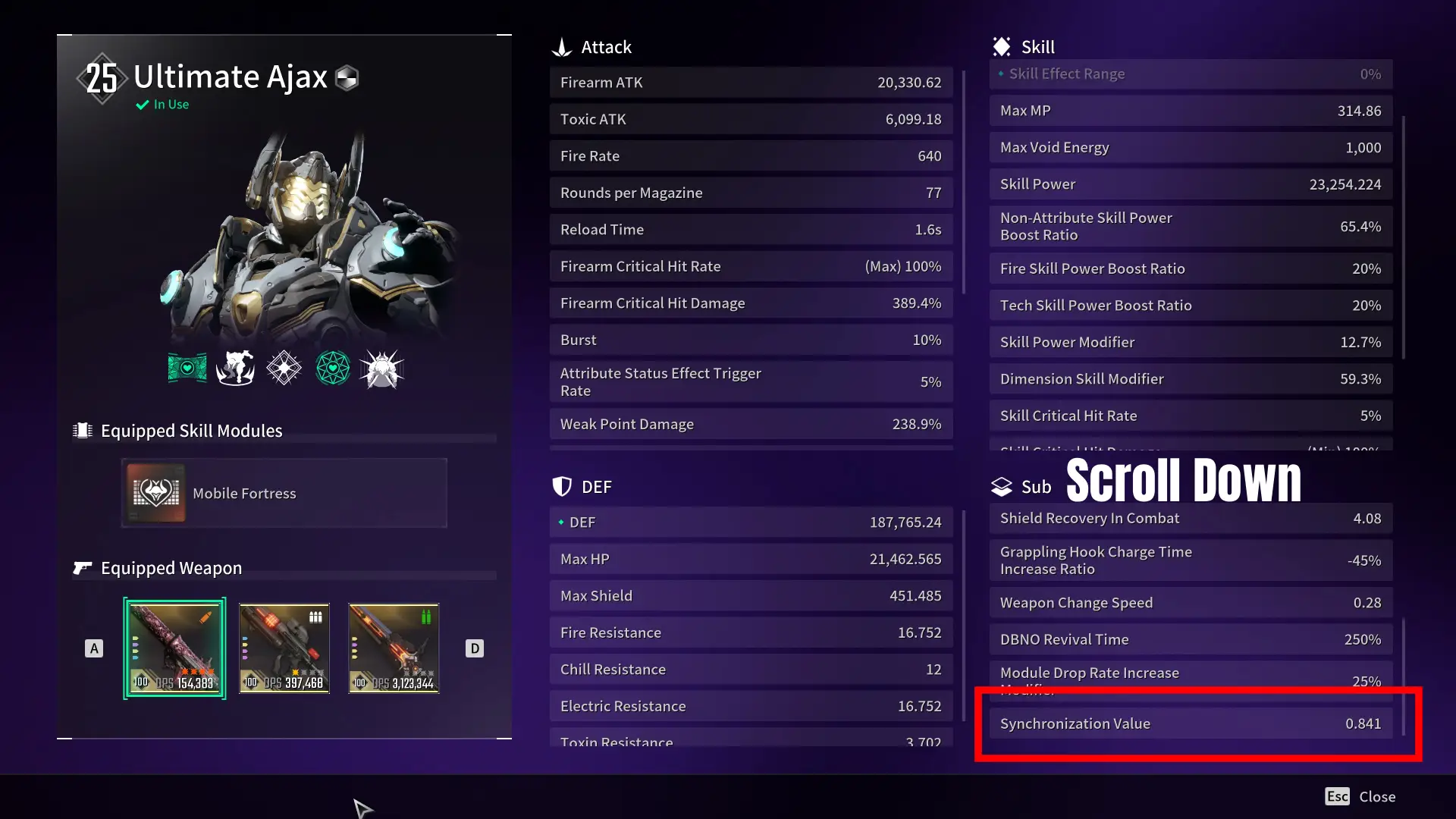This screenshot has width=1456, height=819.
Task: Select the Synchronization Value row
Action: [1191, 723]
